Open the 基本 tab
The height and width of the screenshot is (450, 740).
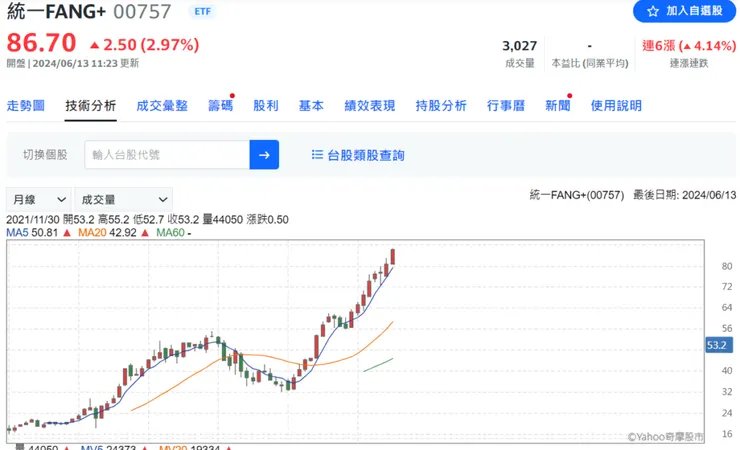coord(311,106)
